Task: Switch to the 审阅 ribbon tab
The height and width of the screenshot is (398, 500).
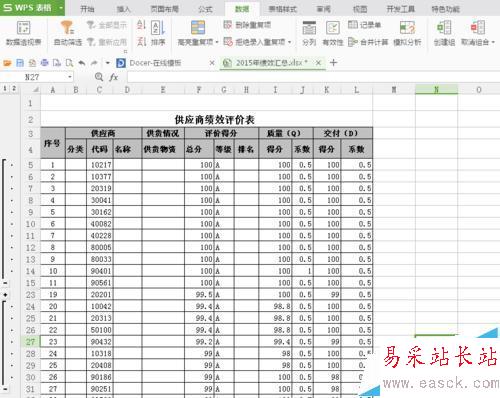Action: tap(323, 9)
